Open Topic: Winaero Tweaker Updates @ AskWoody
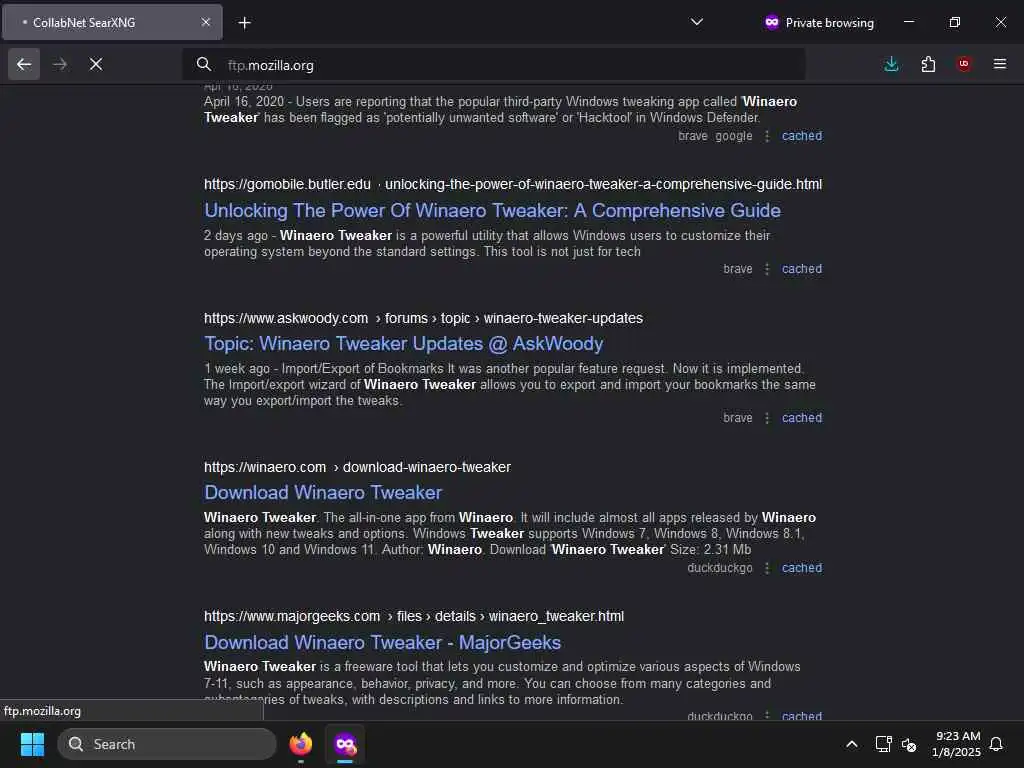Viewport: 1024px width, 768px height. pos(404,344)
